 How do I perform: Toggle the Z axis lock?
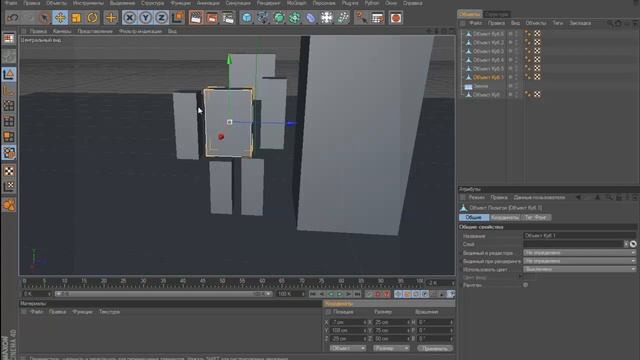click(x=161, y=18)
